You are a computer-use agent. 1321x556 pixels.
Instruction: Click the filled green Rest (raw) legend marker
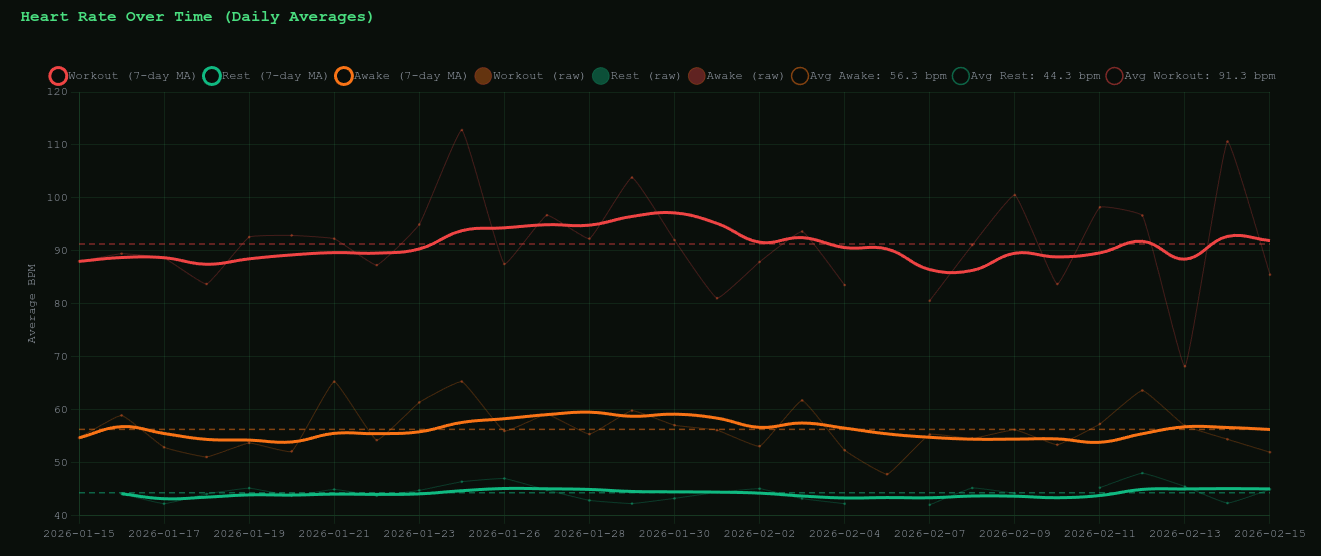600,76
